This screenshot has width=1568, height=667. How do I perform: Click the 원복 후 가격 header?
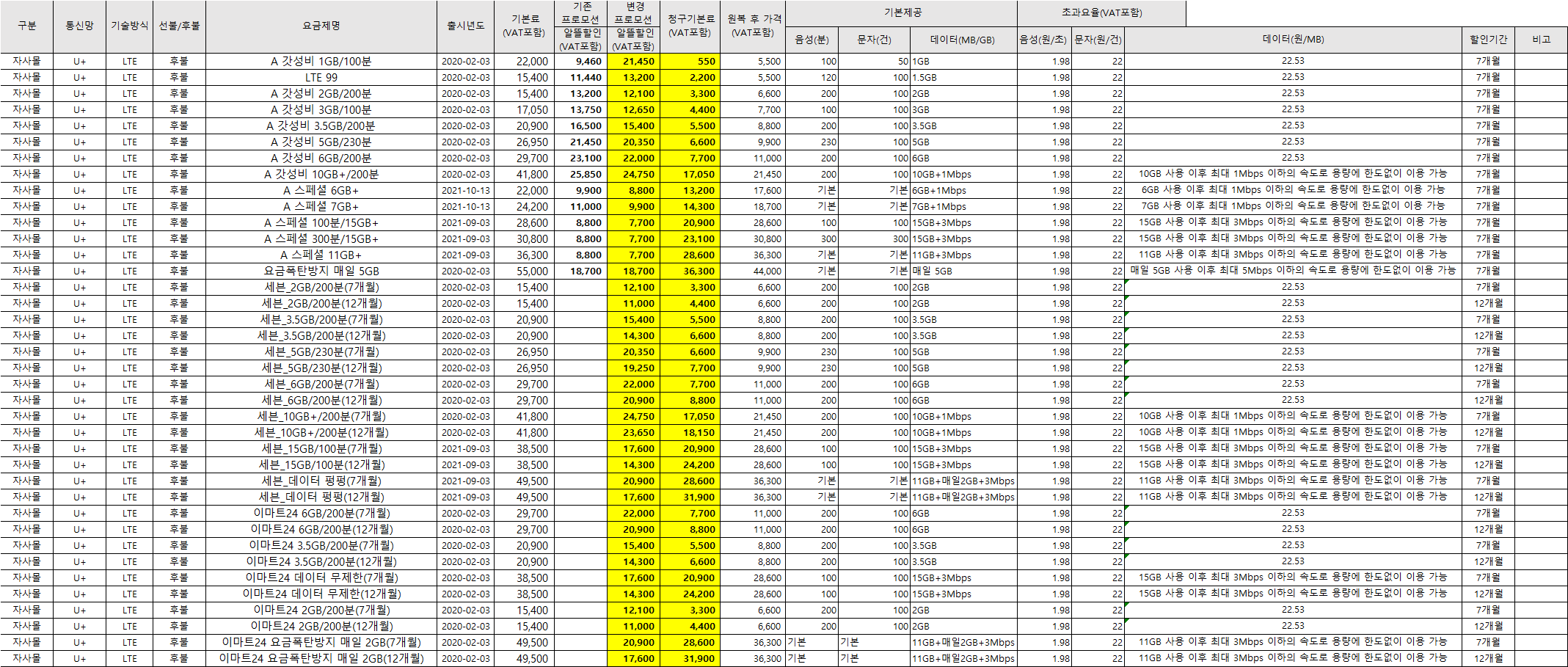[753, 26]
